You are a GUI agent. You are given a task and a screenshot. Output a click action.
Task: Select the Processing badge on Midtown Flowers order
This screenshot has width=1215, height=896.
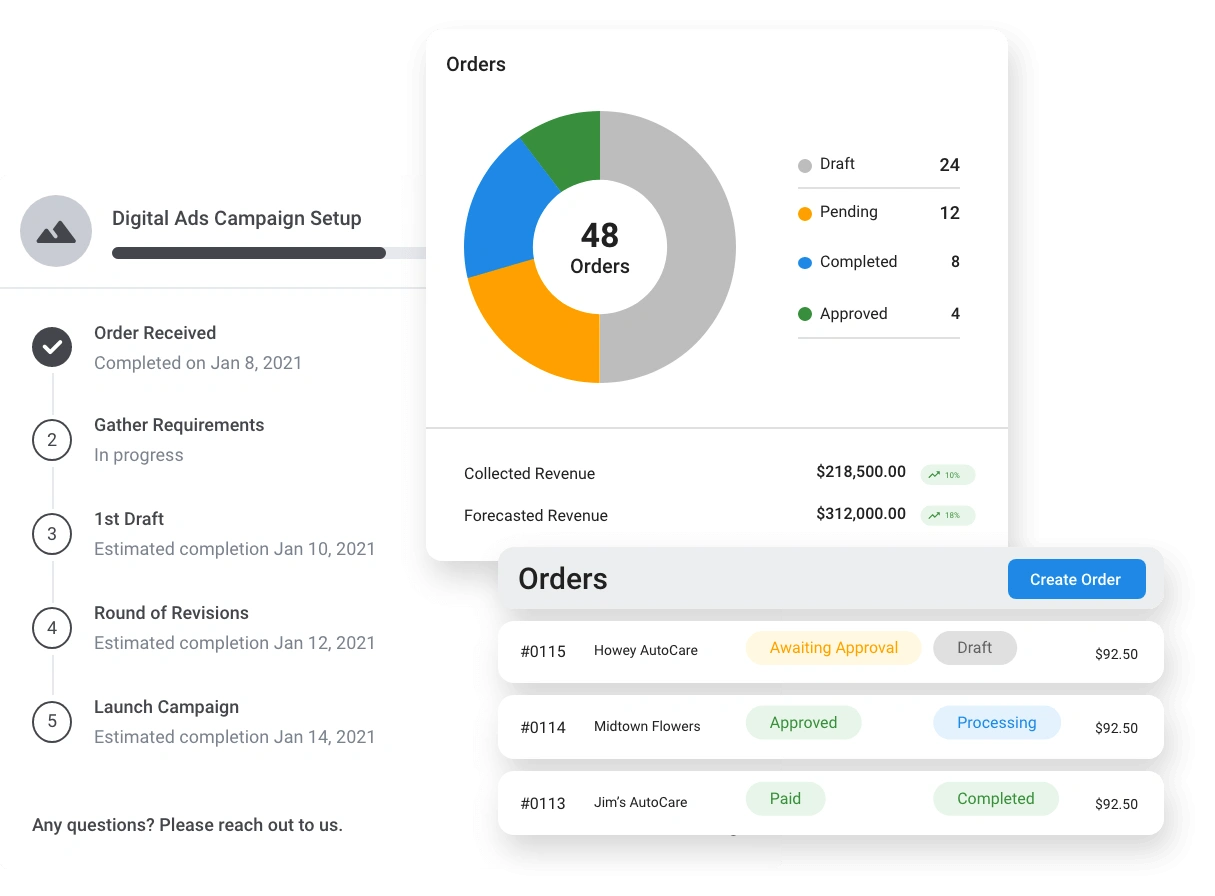coord(996,722)
